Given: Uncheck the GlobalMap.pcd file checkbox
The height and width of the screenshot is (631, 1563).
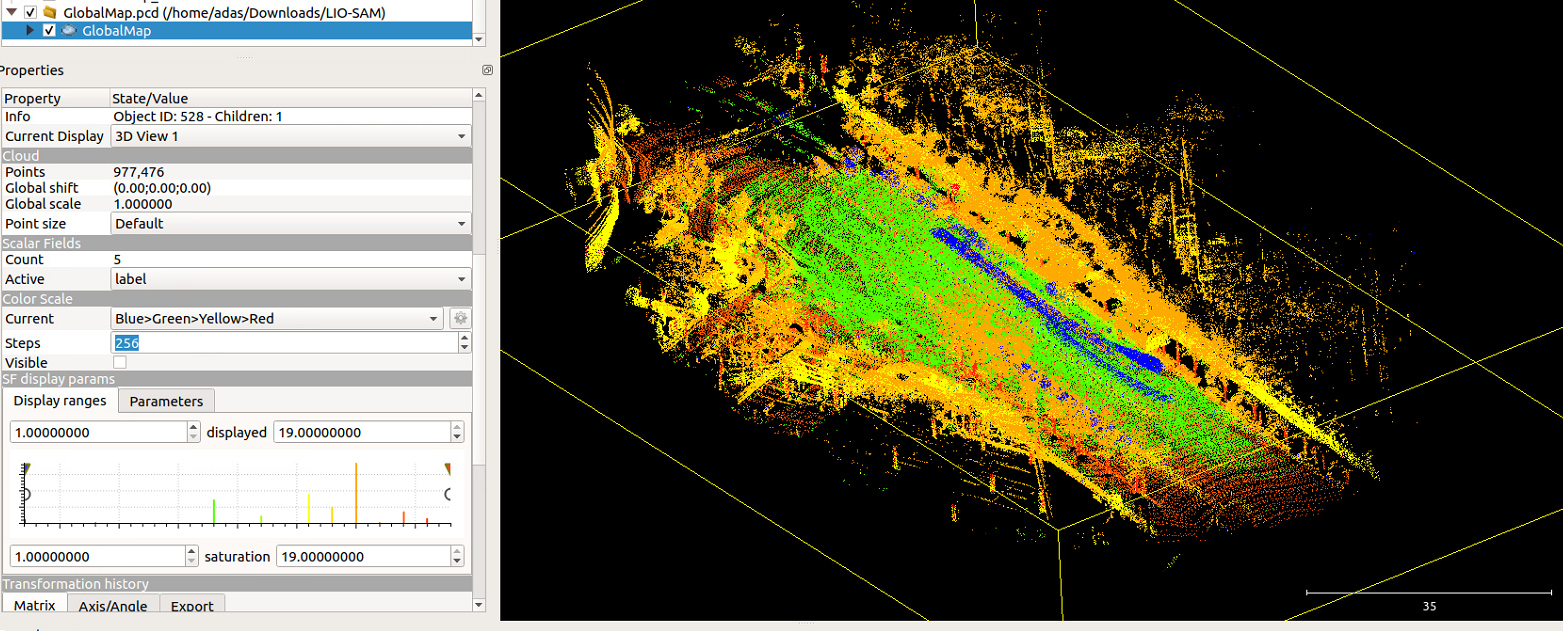Looking at the screenshot, I should point(30,12).
